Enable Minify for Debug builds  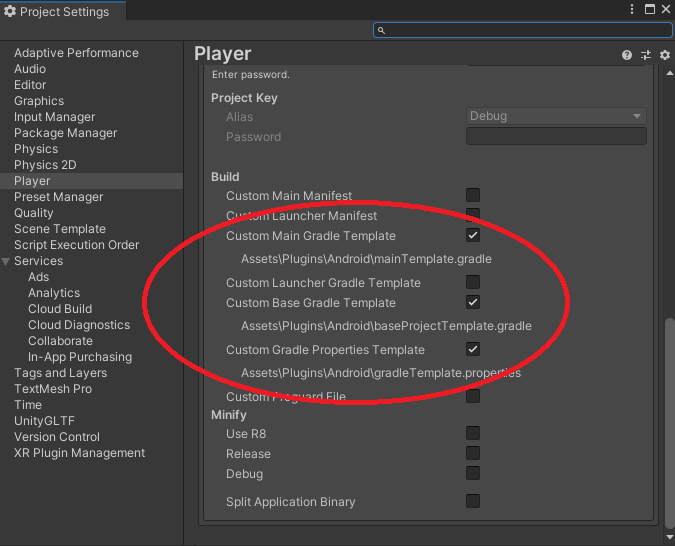coord(473,473)
